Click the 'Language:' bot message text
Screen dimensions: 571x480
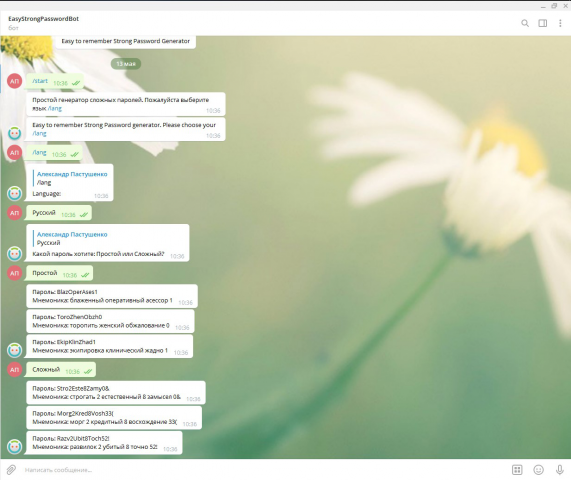click(47, 194)
